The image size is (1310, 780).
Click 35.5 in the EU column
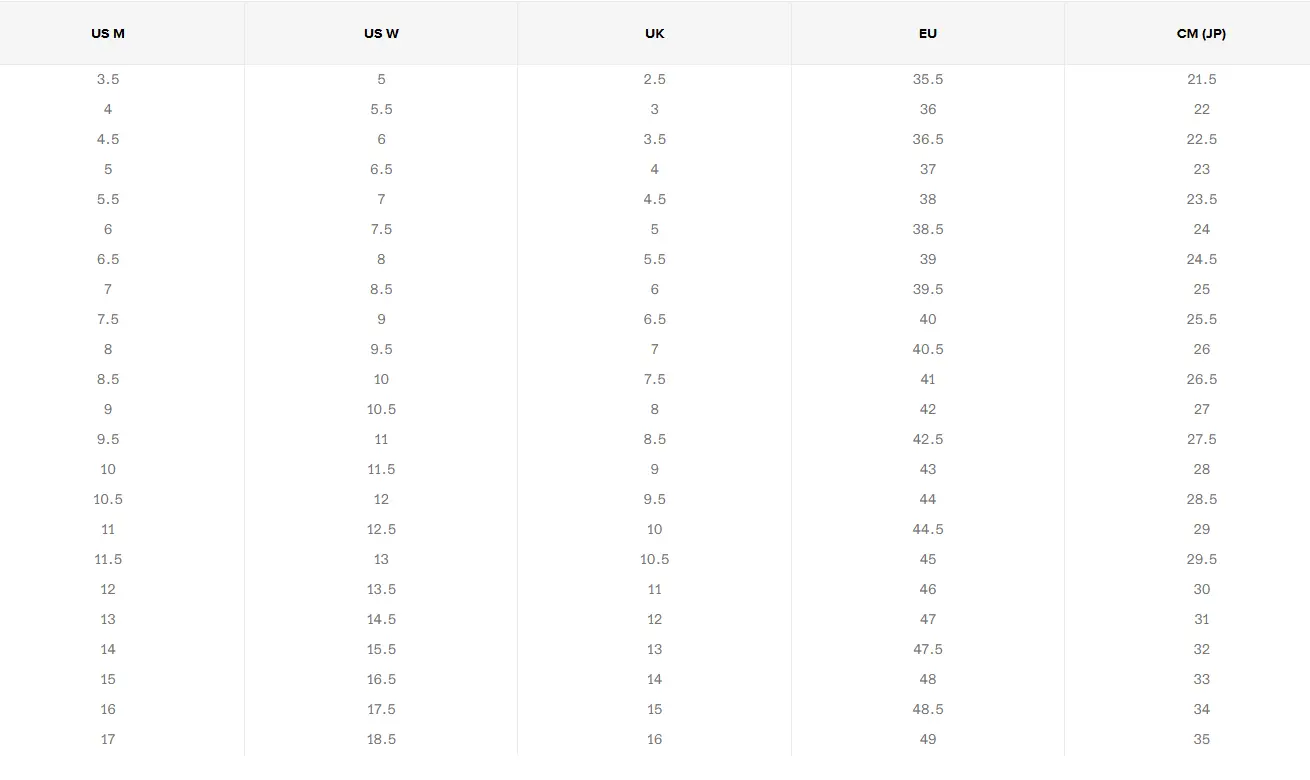[x=928, y=79]
